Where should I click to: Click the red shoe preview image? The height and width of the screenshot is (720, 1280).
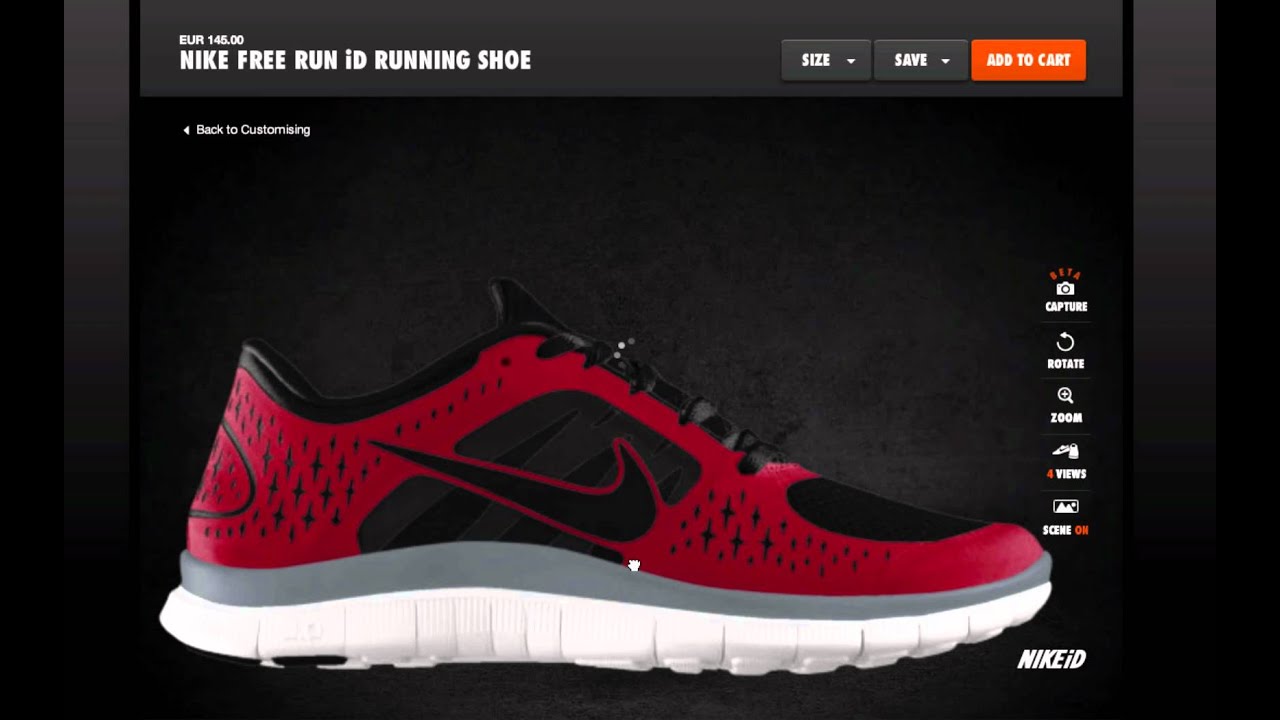pyautogui.click(x=606, y=478)
